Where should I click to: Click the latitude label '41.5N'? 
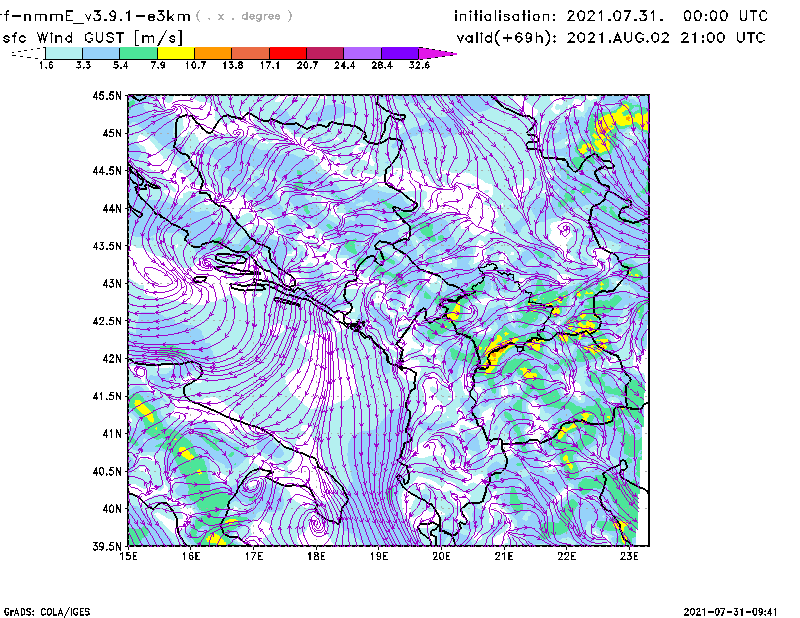coord(107,396)
